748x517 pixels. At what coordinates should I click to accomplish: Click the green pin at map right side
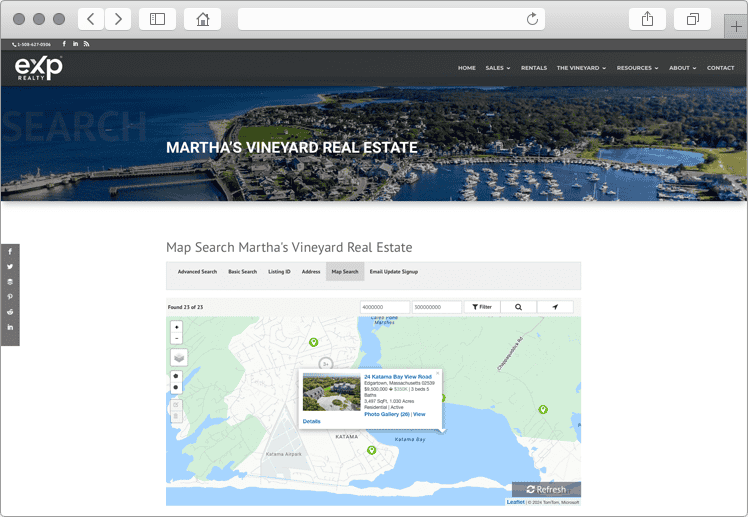tap(543, 409)
